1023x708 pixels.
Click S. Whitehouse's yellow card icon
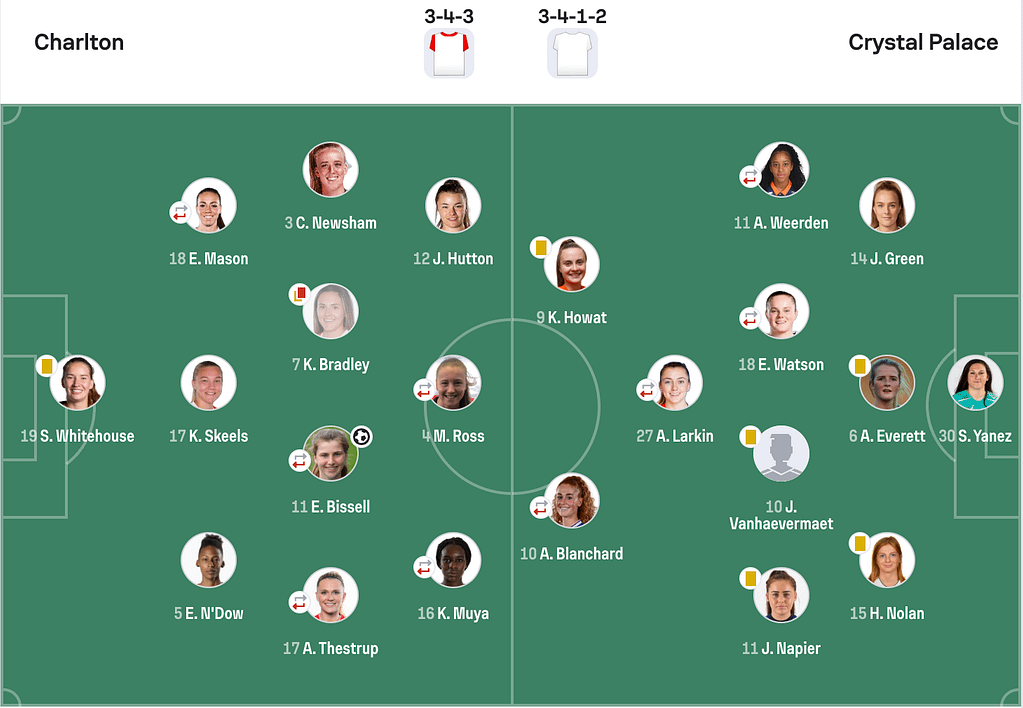coord(46,365)
